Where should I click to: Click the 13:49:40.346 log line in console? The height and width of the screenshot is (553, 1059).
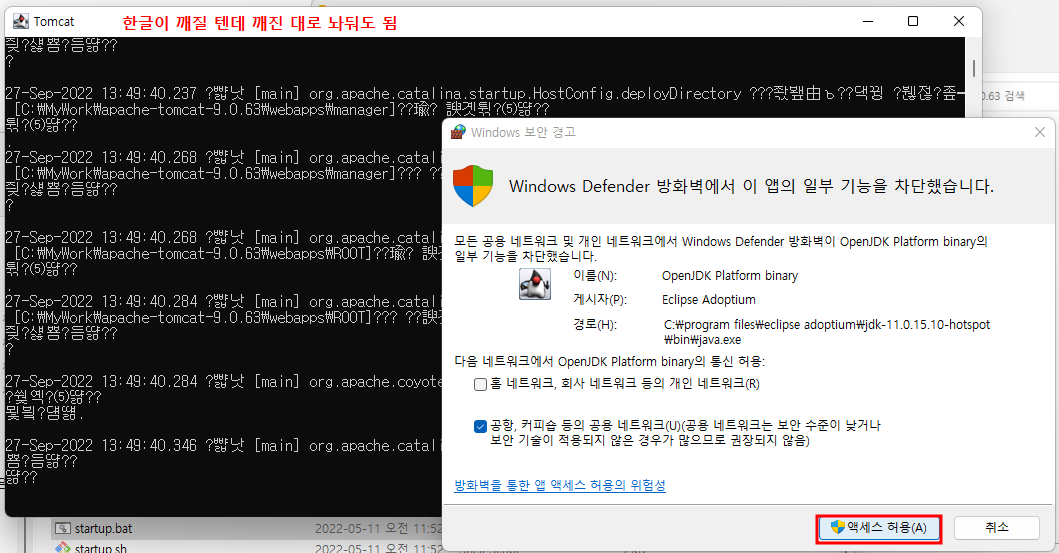[223, 446]
